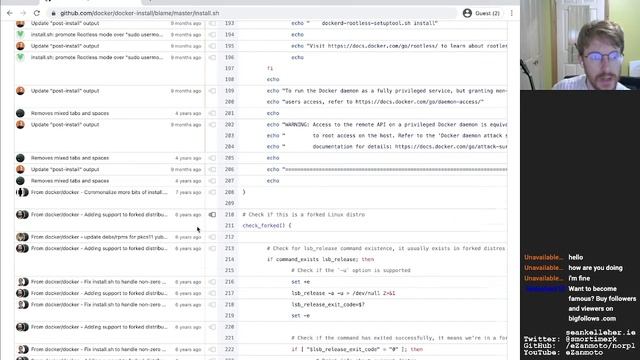View blame prior to change at line 217

tap(212, 293)
